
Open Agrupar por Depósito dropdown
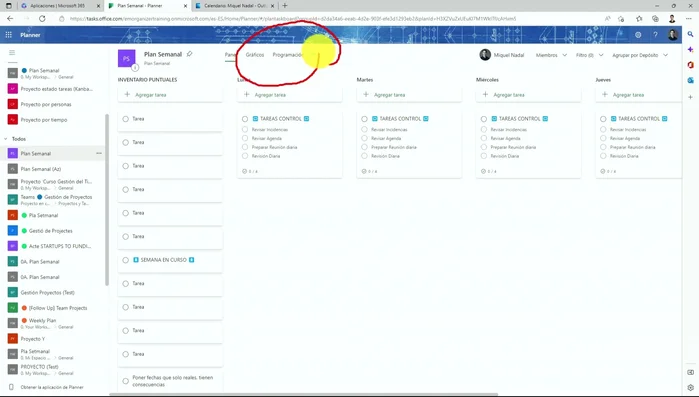click(x=640, y=55)
